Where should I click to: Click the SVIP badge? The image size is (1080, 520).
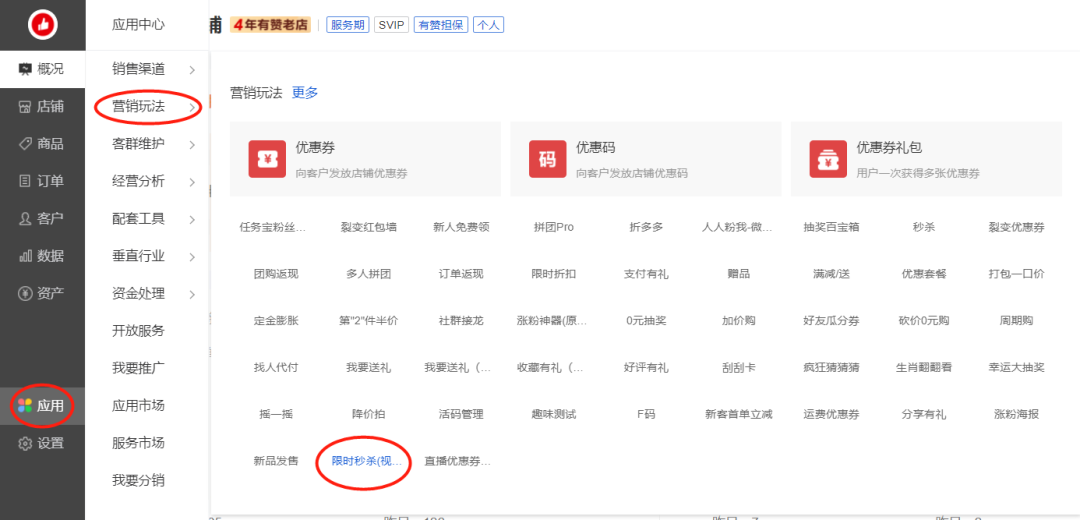click(x=391, y=25)
